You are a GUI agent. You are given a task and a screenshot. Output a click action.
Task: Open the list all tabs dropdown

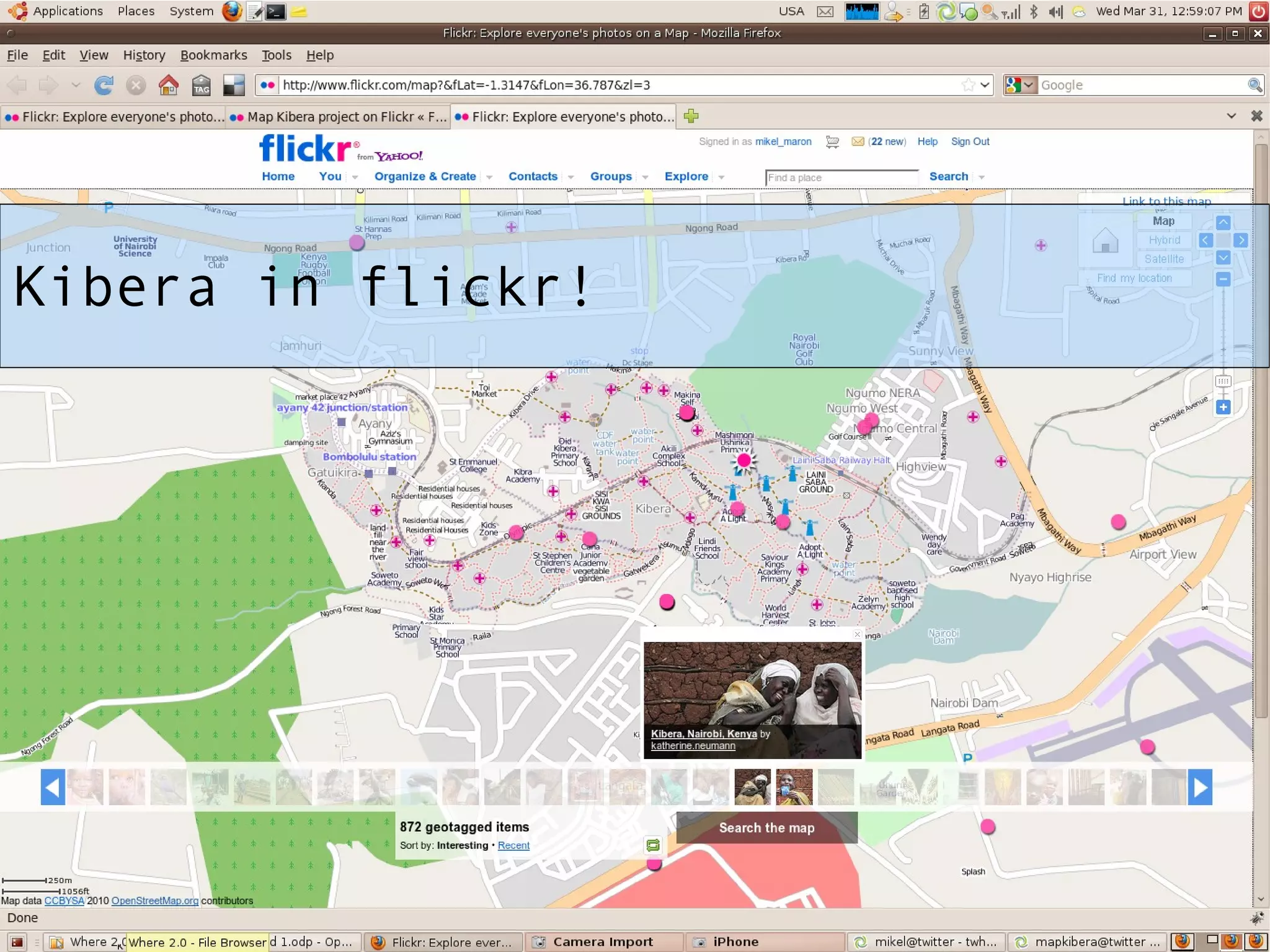point(1231,116)
